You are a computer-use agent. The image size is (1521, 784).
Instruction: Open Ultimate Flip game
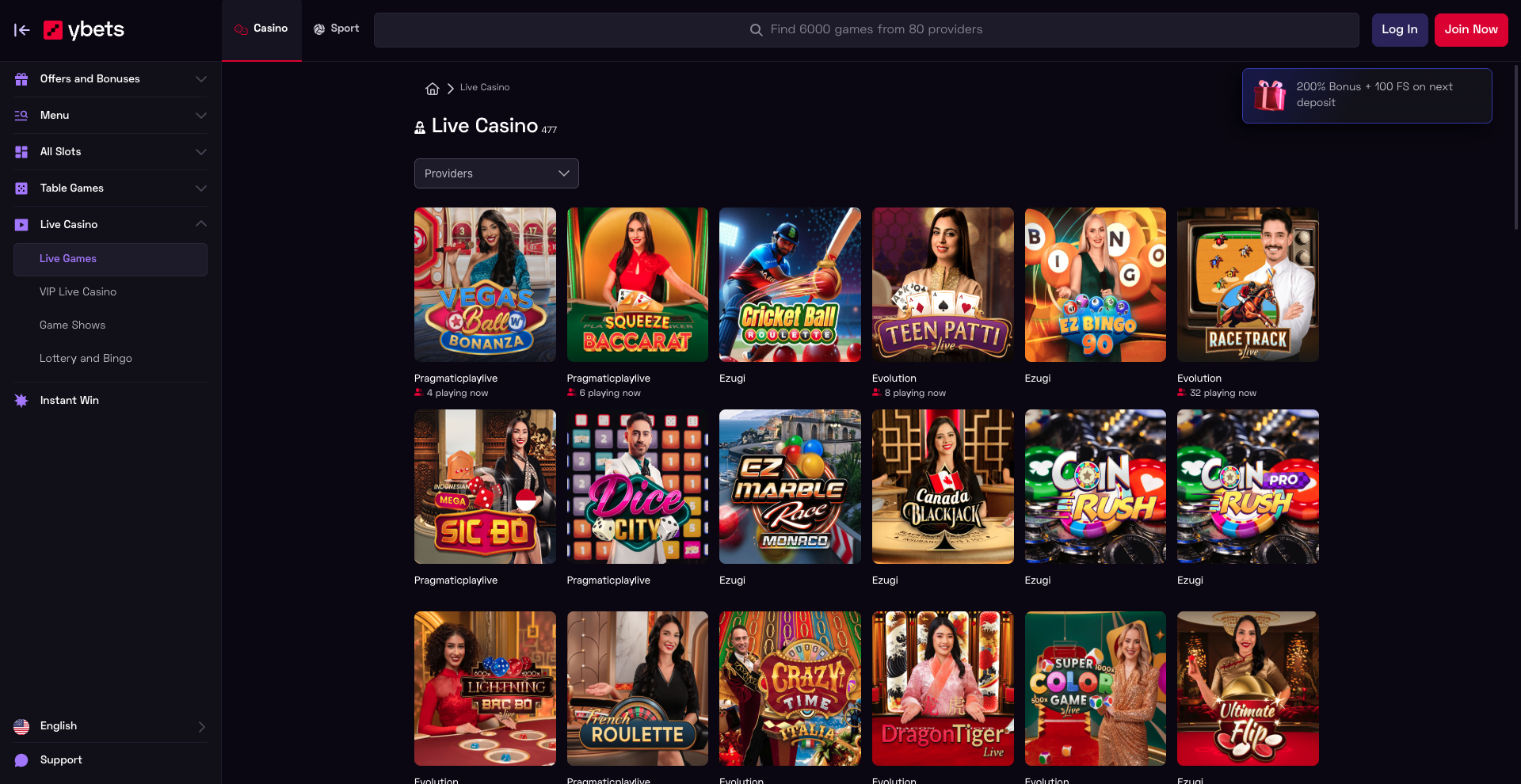point(1248,689)
